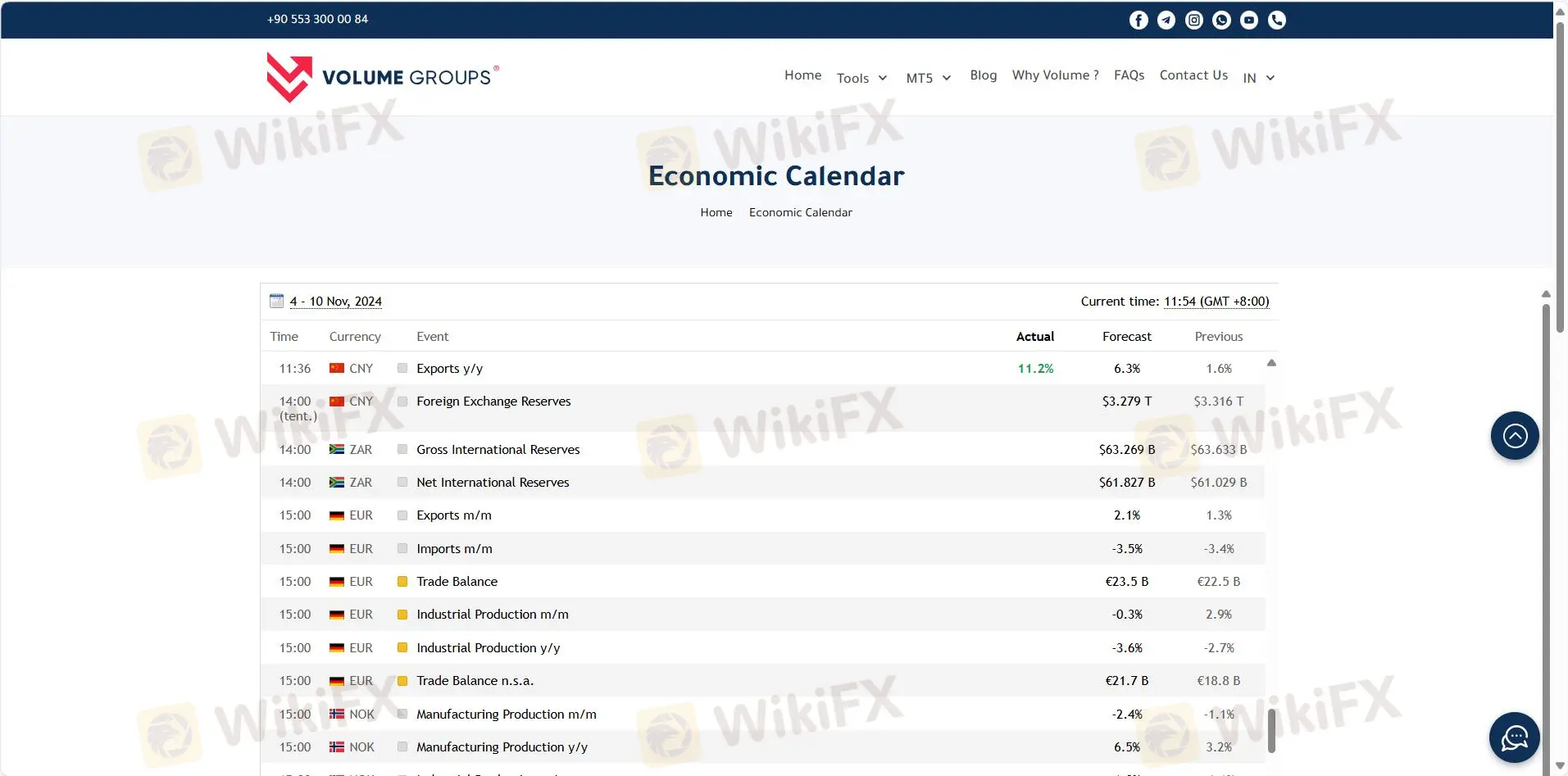1568x776 pixels.
Task: Check the Trade Balance event checkbox
Action: (402, 581)
